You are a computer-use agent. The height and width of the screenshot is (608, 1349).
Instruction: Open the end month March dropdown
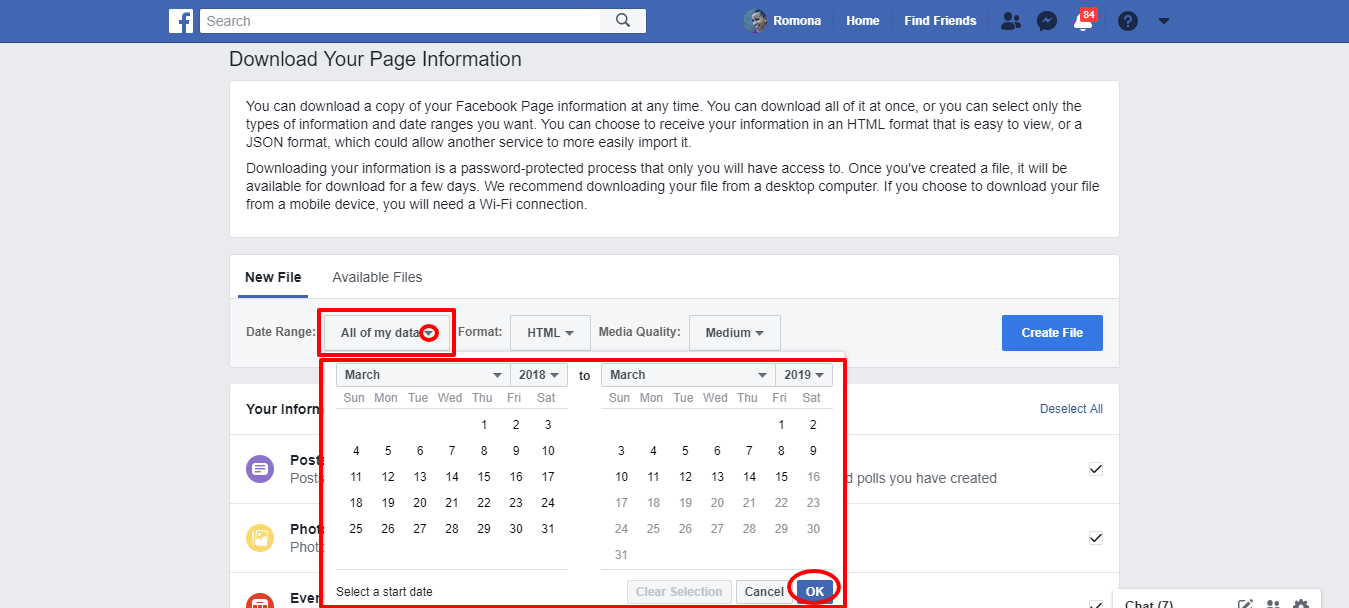click(x=688, y=375)
